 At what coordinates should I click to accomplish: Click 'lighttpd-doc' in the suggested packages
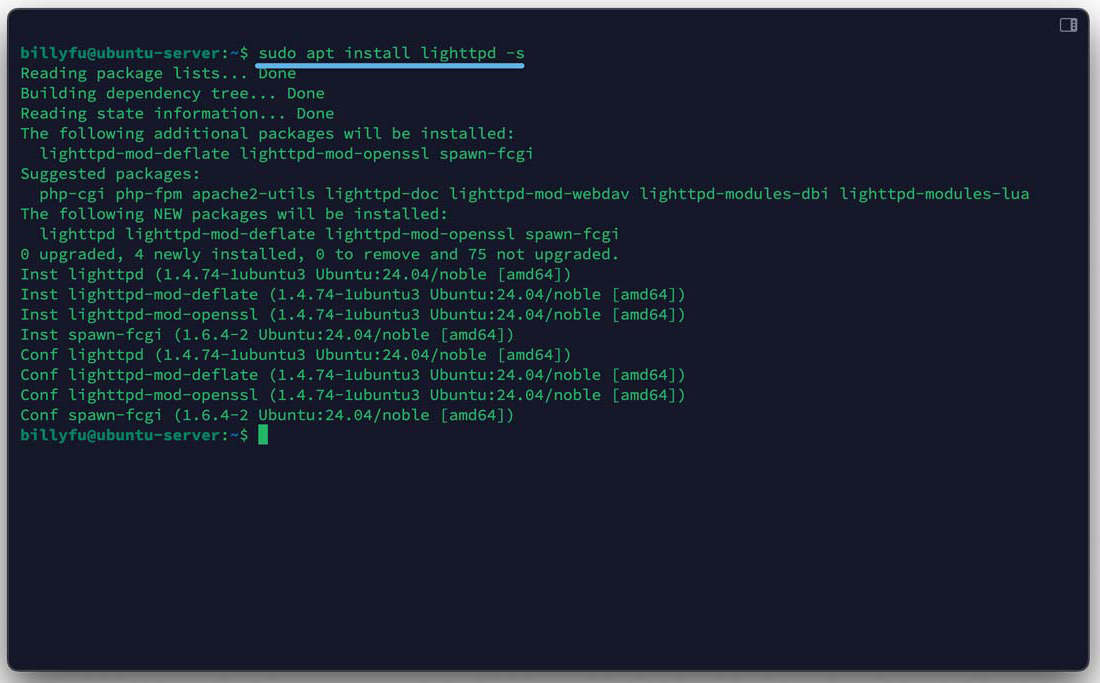pyautogui.click(x=382, y=194)
